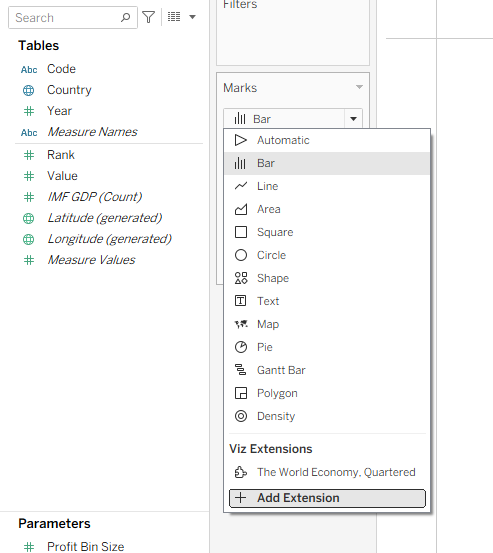Click the view-as-list grid icon
Viewport: 493px width, 553px height.
(174, 17)
